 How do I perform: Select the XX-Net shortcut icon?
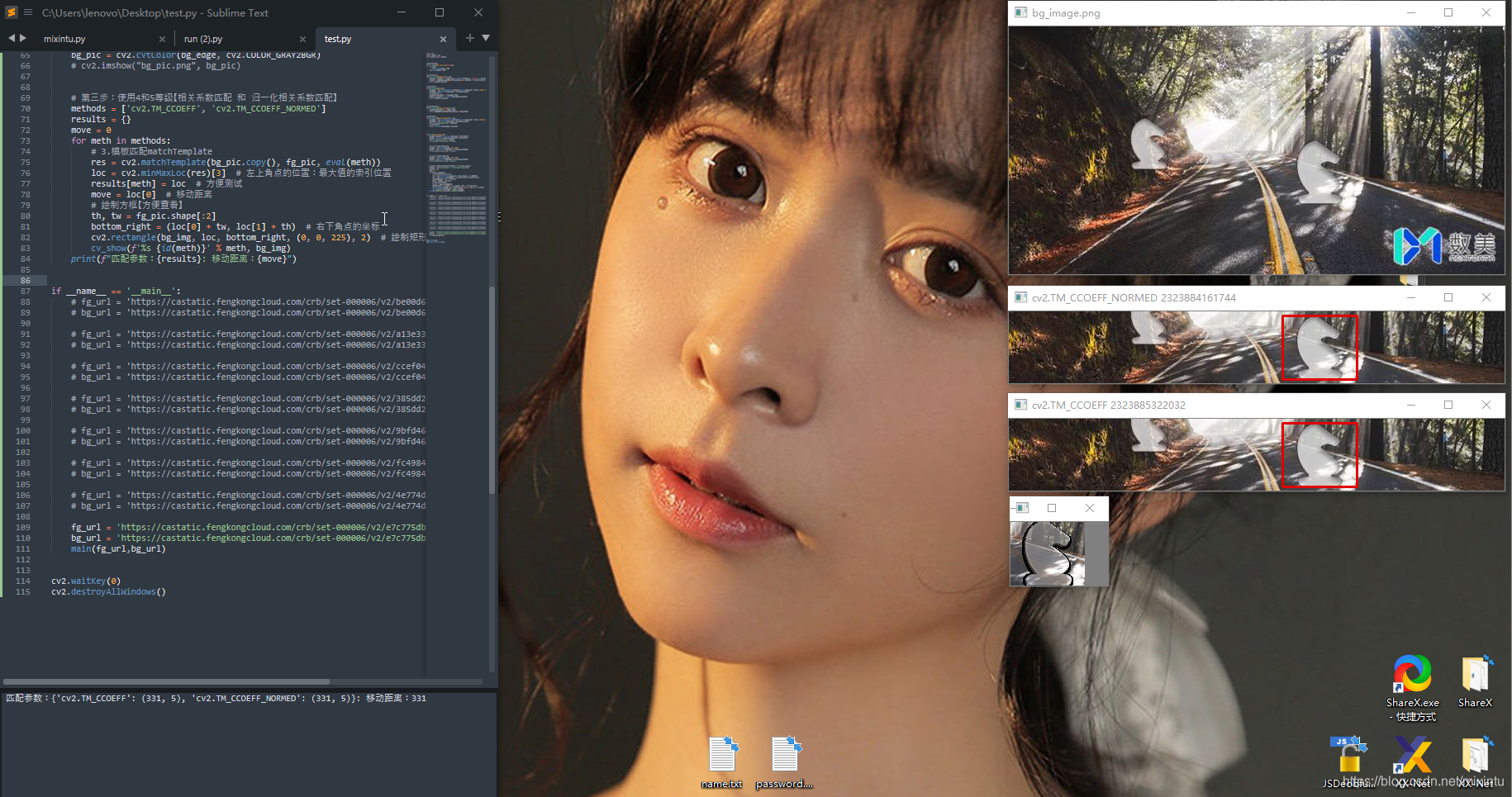1413,761
